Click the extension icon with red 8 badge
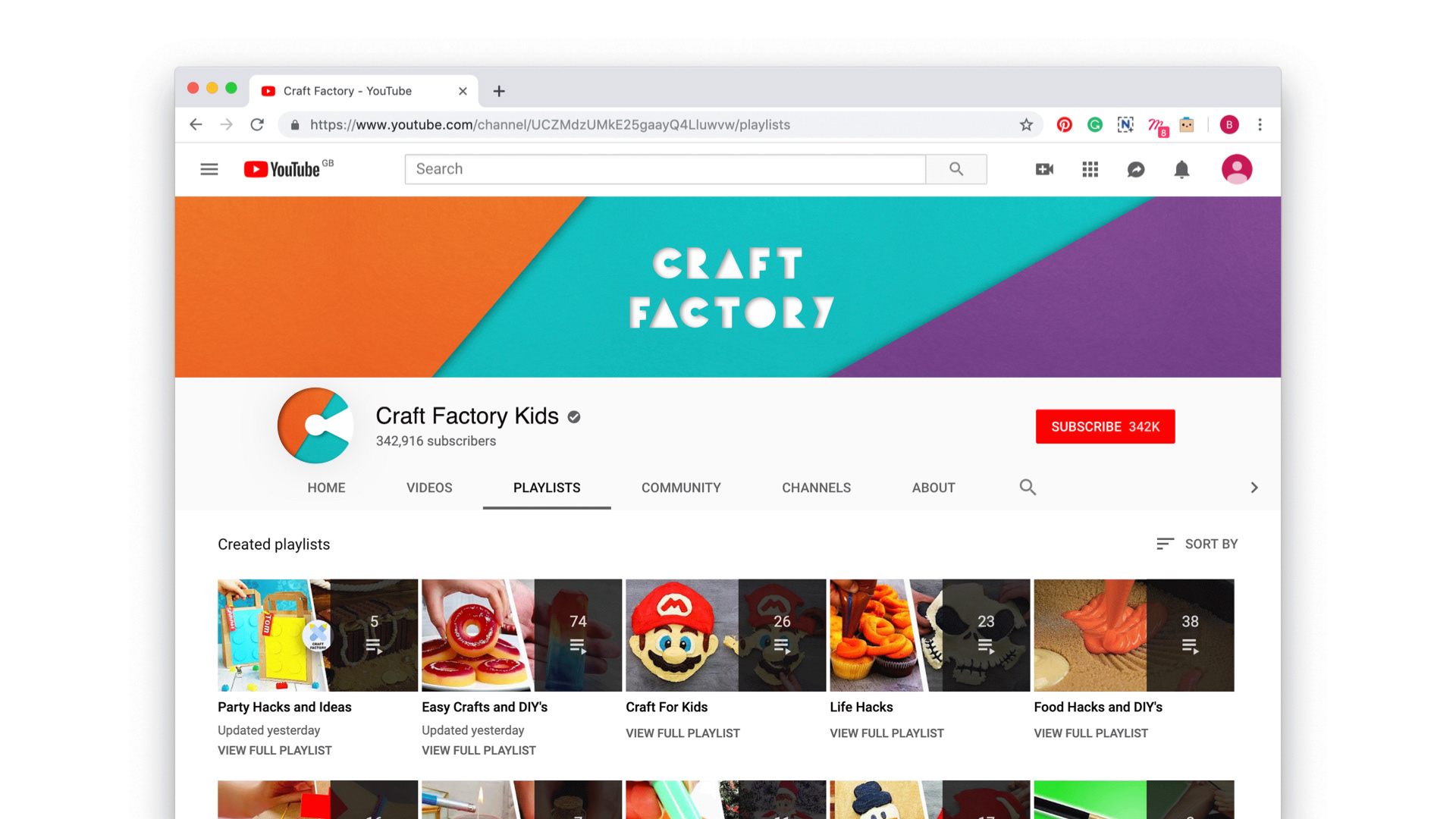The width and height of the screenshot is (1456, 819). click(1157, 126)
